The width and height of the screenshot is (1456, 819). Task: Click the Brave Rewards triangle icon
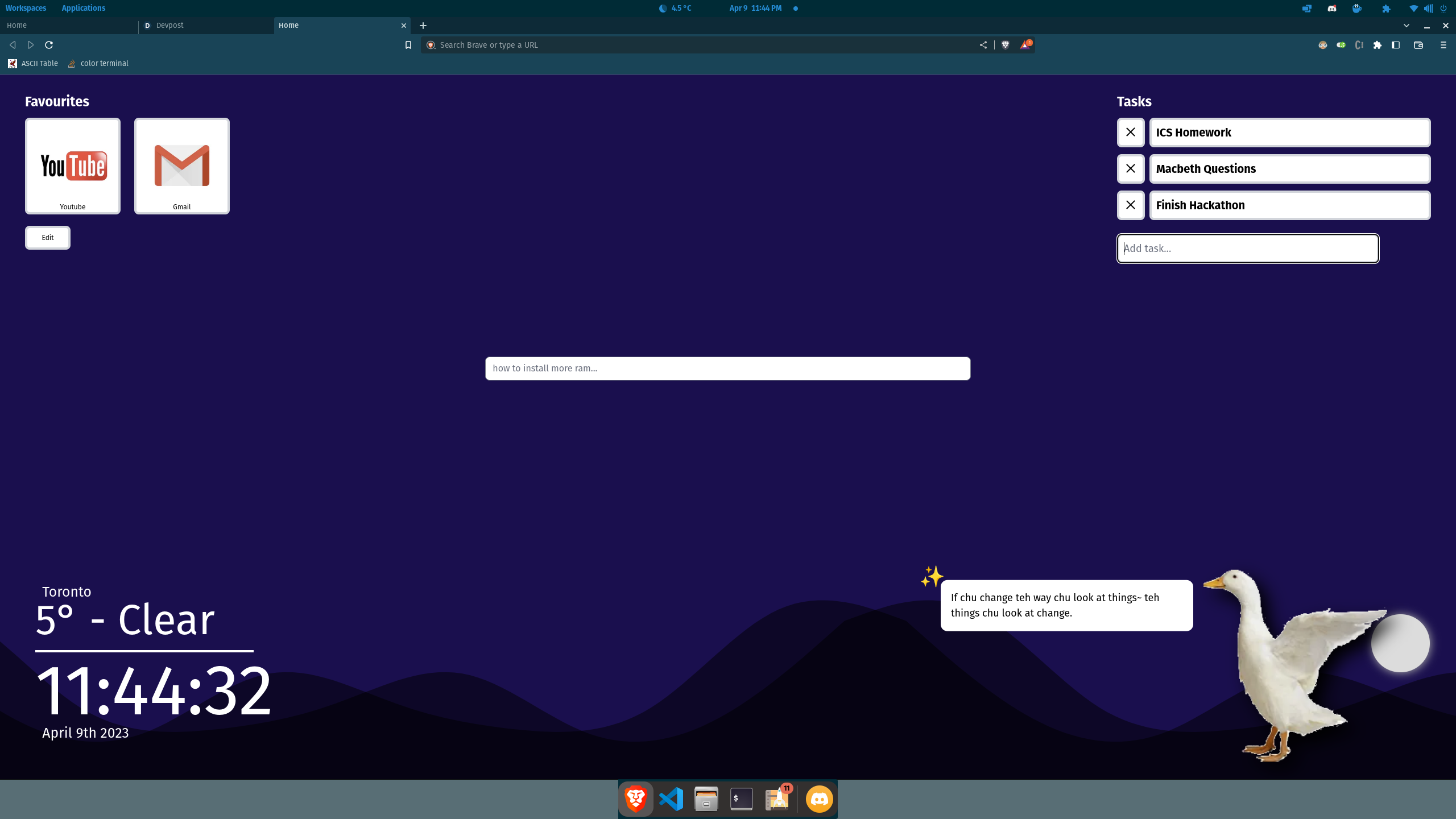[1025, 45]
